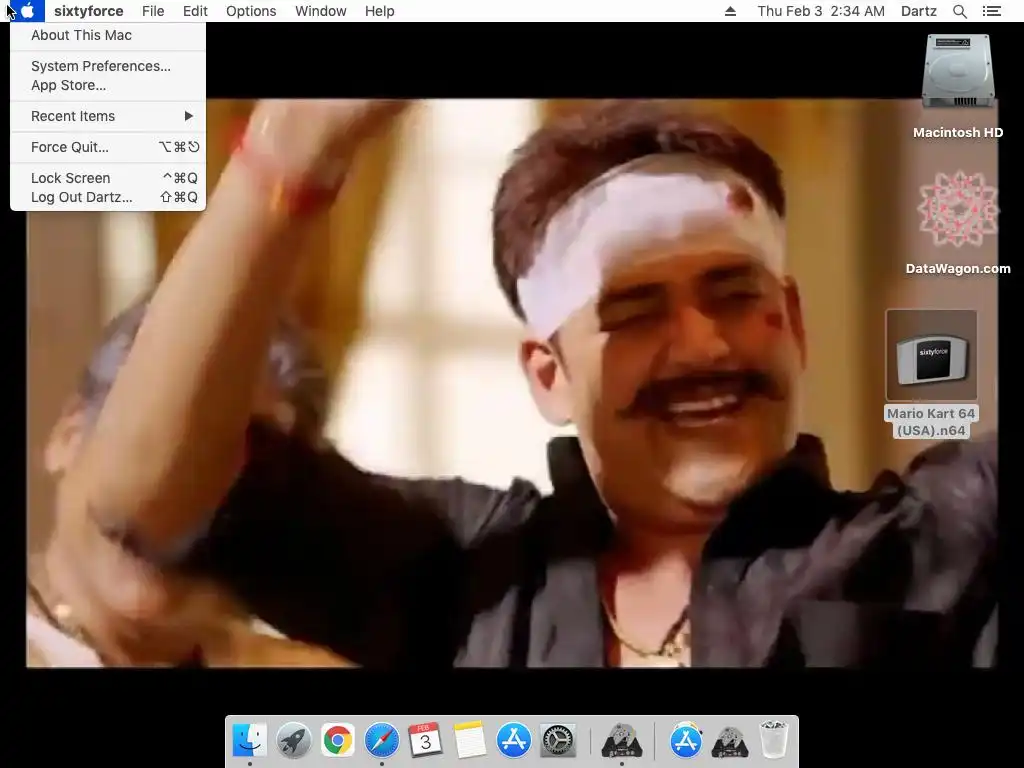Open Spotlight search magnifier icon
Screen dimensions: 1024x768
click(959, 11)
